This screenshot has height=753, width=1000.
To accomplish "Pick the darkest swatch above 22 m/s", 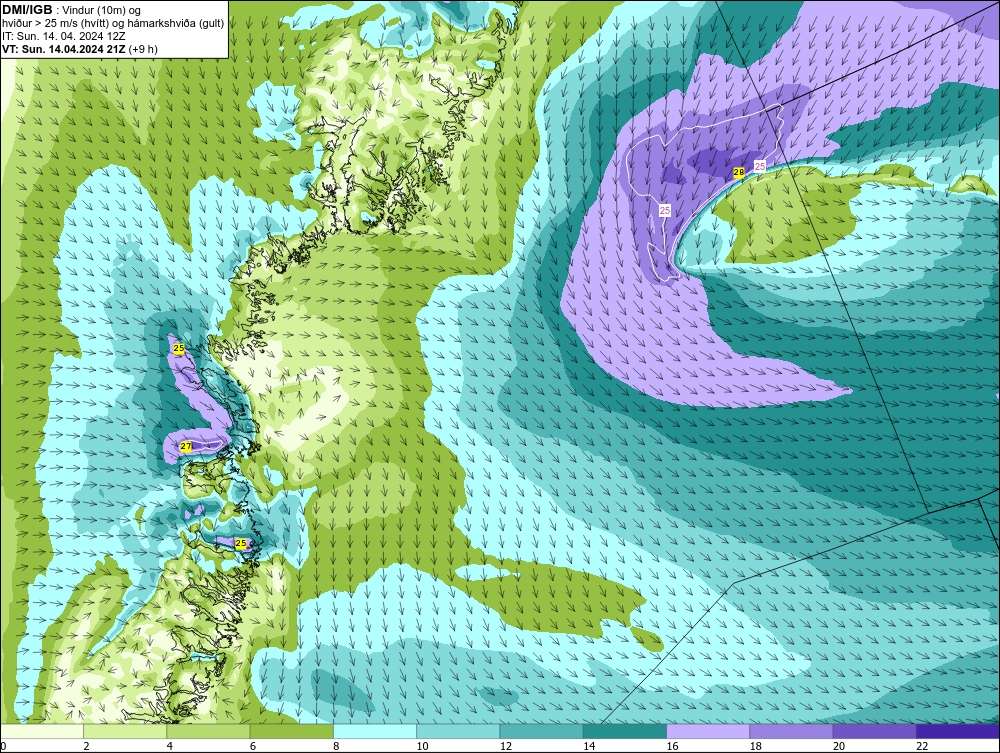I will click(957, 731).
